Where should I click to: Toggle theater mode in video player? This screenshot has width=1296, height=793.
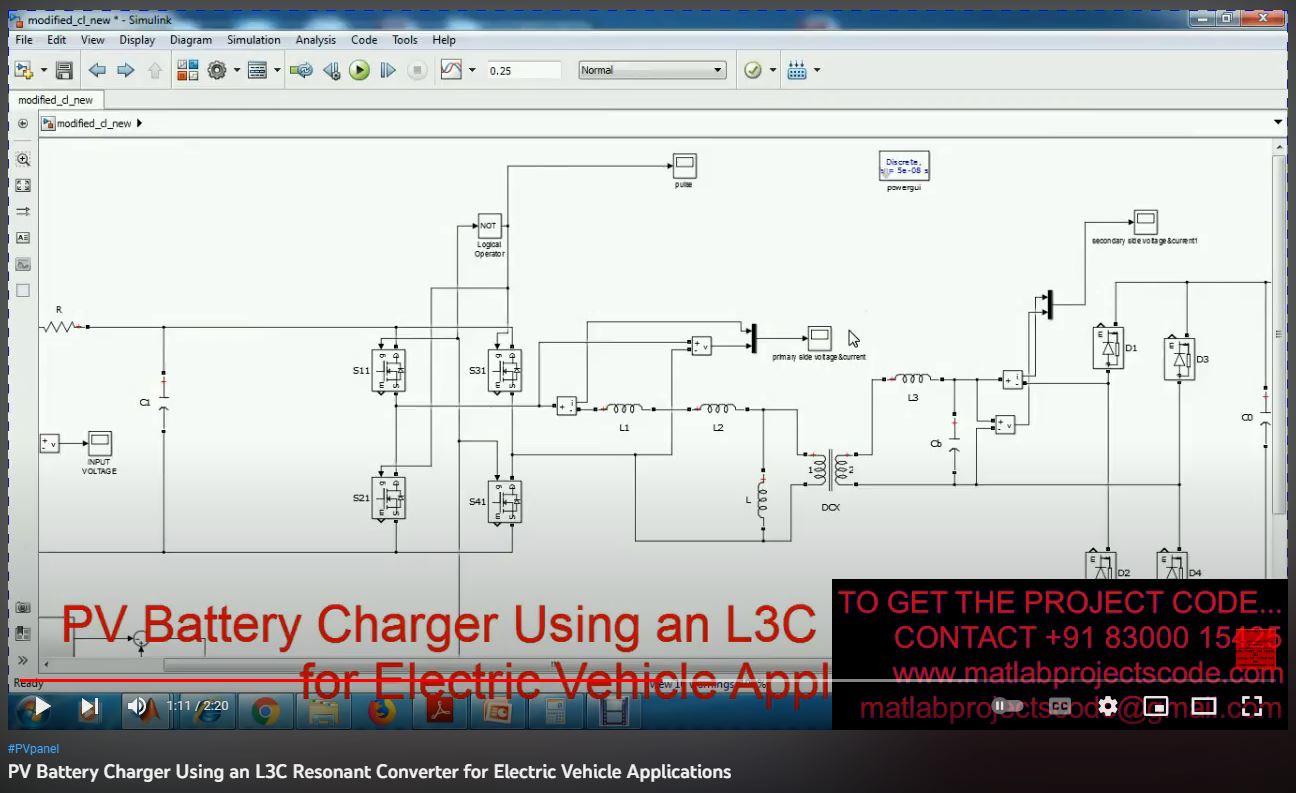[x=1204, y=706]
